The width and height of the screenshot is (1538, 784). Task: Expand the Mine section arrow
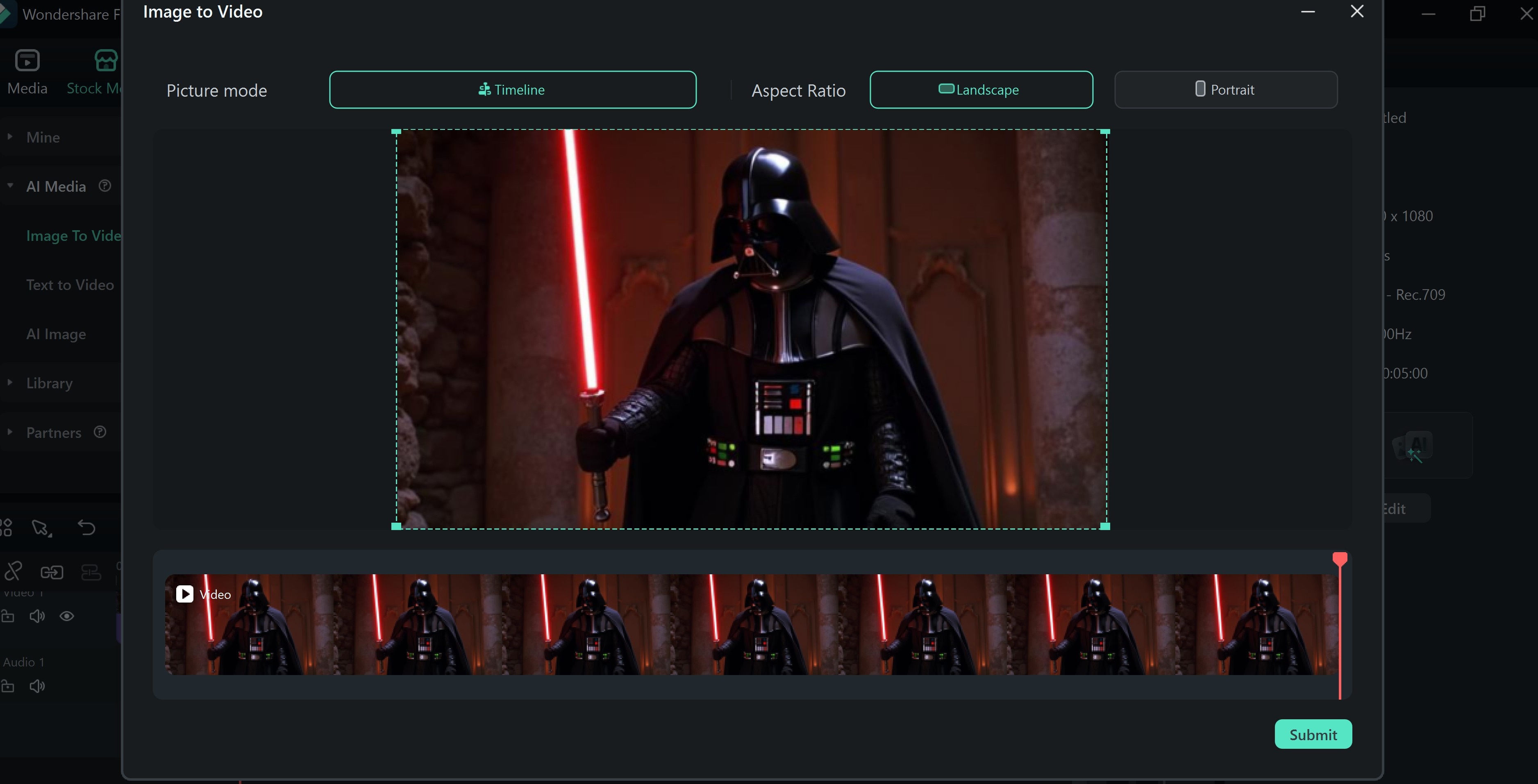[x=9, y=137]
